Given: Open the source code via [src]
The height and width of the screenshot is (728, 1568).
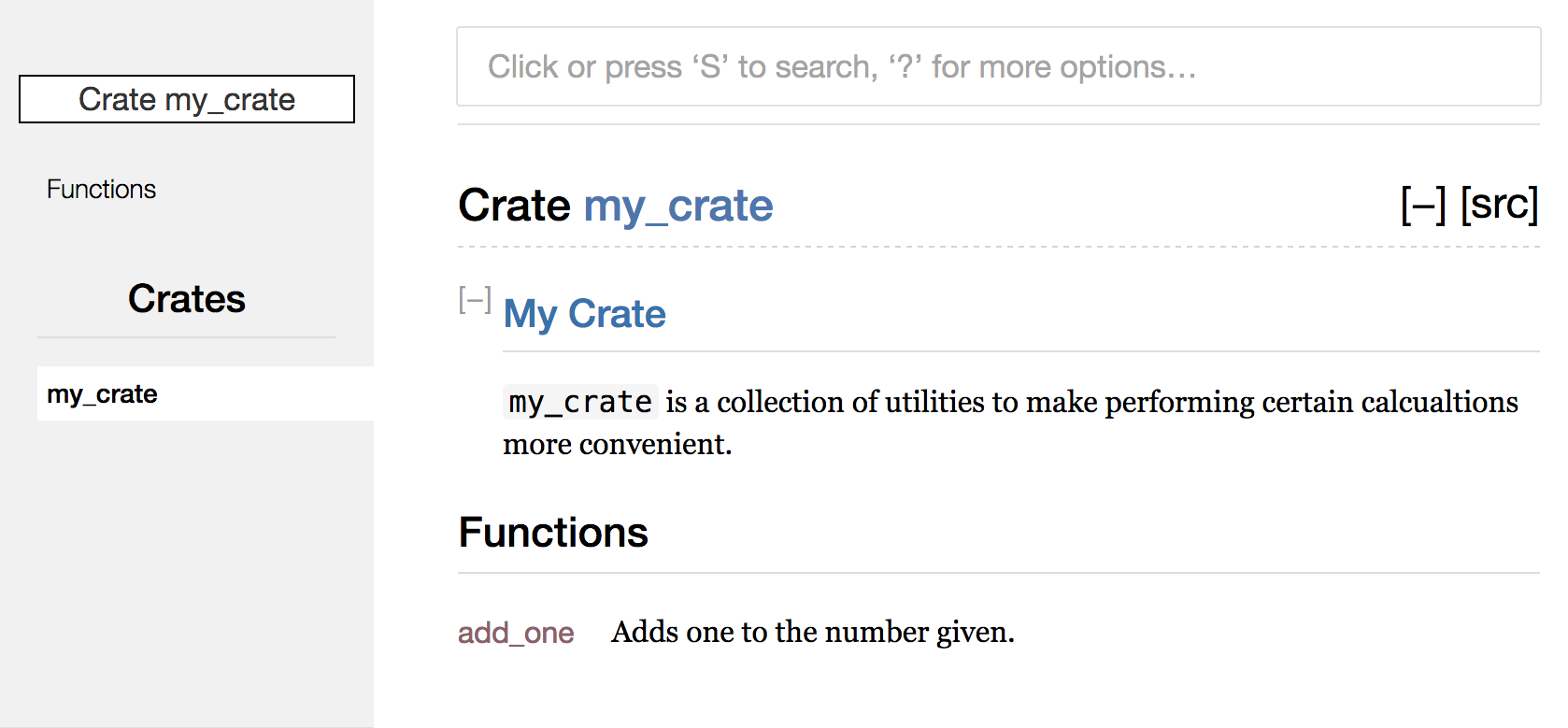Looking at the screenshot, I should 1499,205.
